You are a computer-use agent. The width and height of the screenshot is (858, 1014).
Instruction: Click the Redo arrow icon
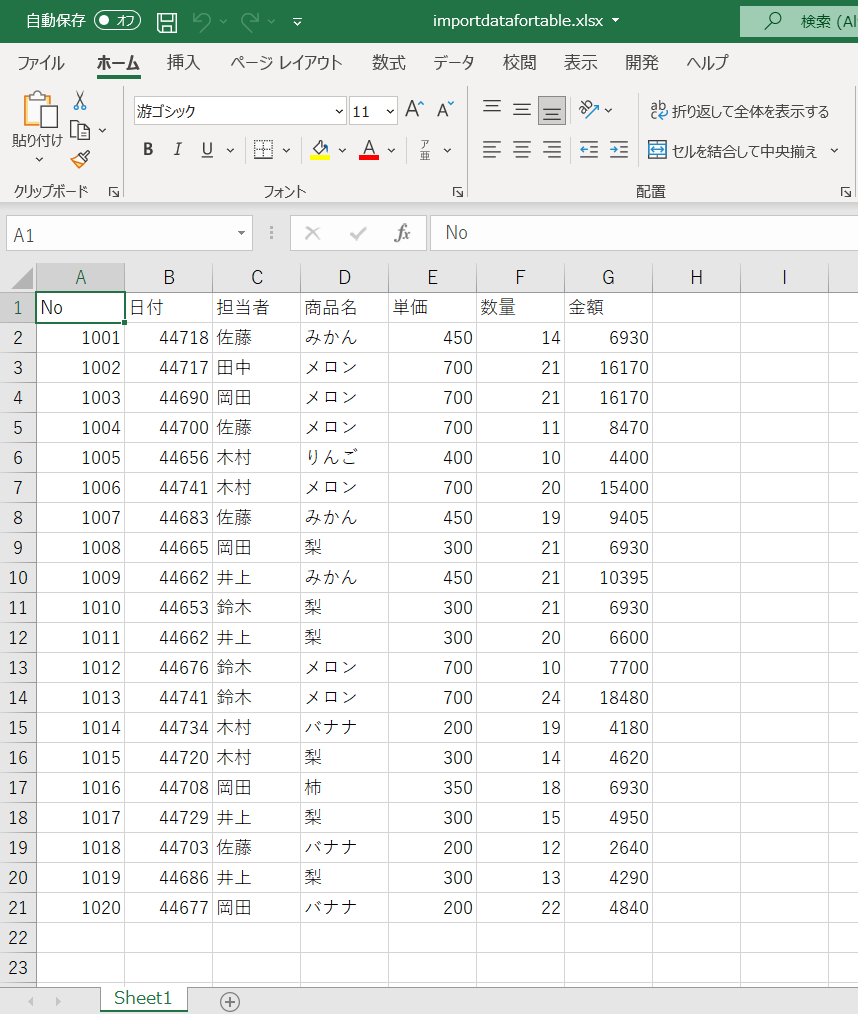(250, 22)
